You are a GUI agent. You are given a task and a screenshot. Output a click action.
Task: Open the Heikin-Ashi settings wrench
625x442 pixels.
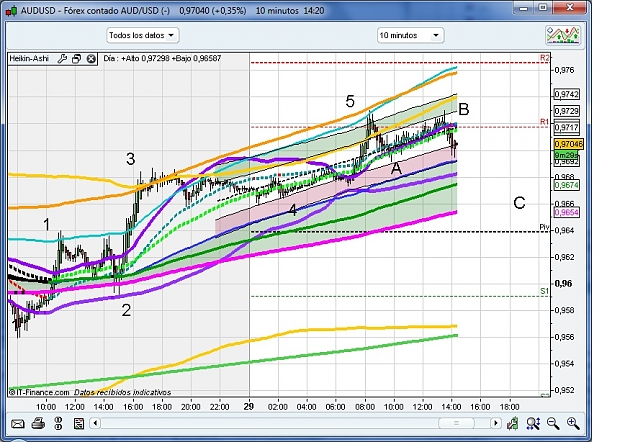coord(62,59)
